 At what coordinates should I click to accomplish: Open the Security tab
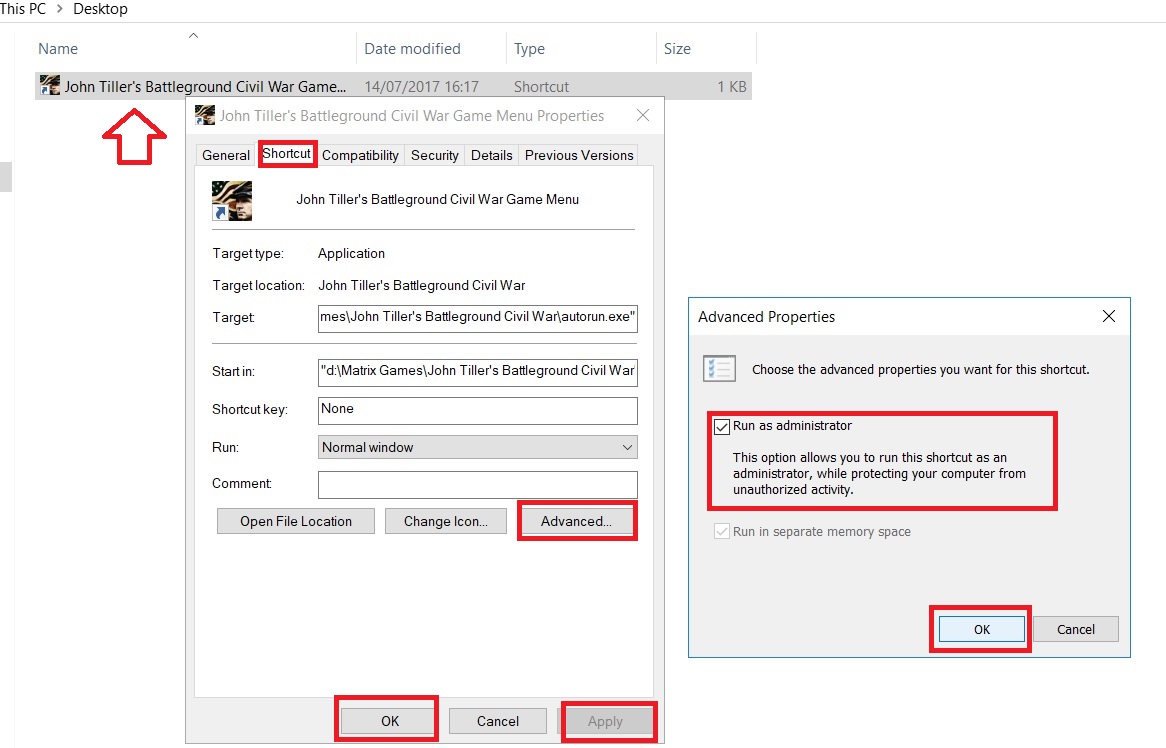(x=435, y=155)
